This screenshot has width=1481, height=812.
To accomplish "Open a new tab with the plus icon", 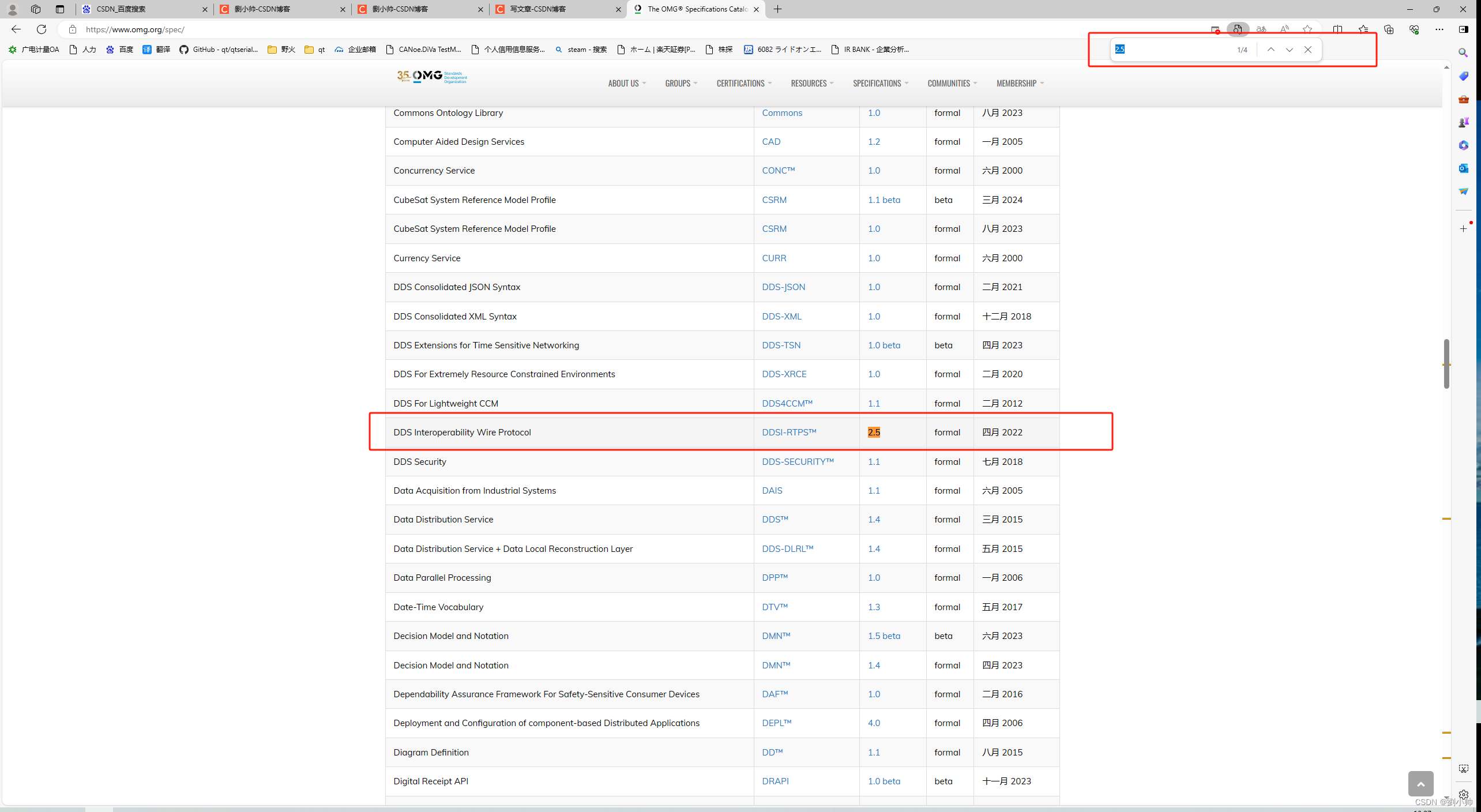I will [777, 9].
